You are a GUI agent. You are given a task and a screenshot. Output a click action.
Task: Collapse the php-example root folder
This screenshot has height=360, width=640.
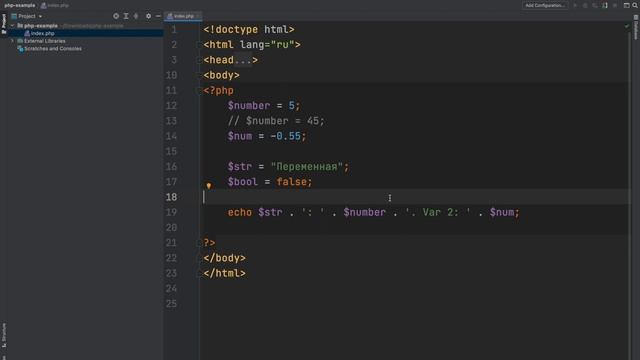click(x=12, y=26)
